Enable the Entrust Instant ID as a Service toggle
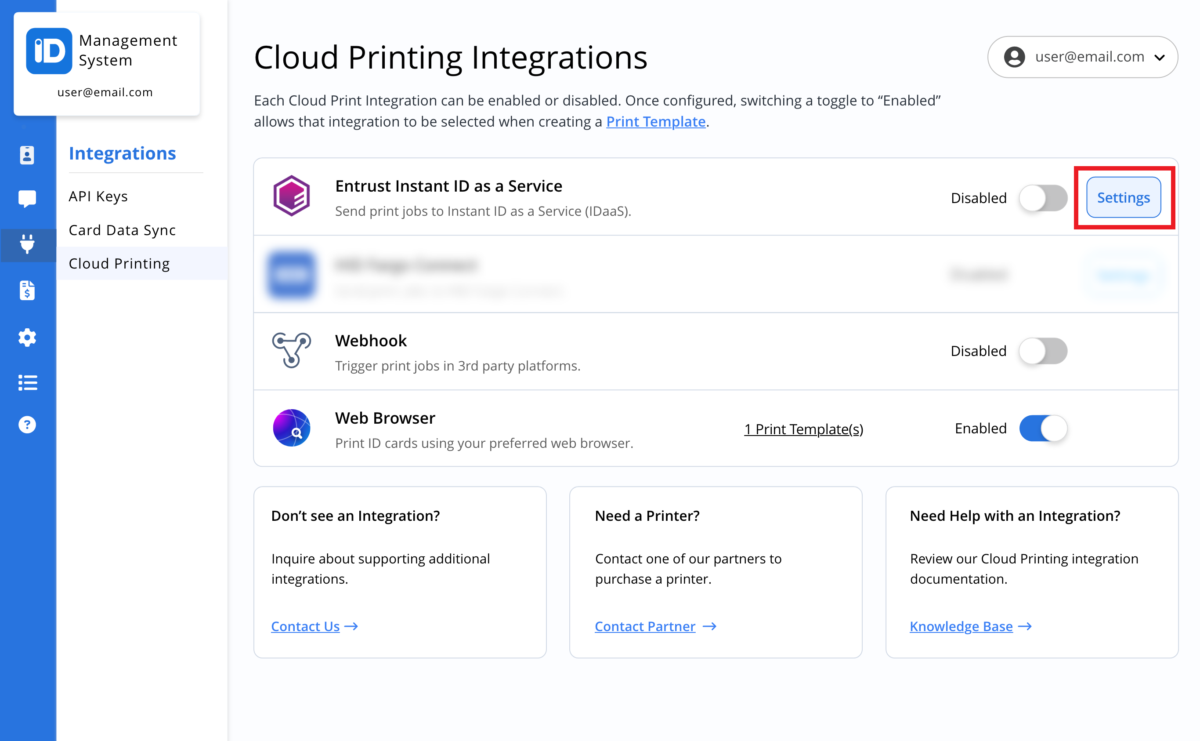The width and height of the screenshot is (1200, 741). pos(1043,198)
